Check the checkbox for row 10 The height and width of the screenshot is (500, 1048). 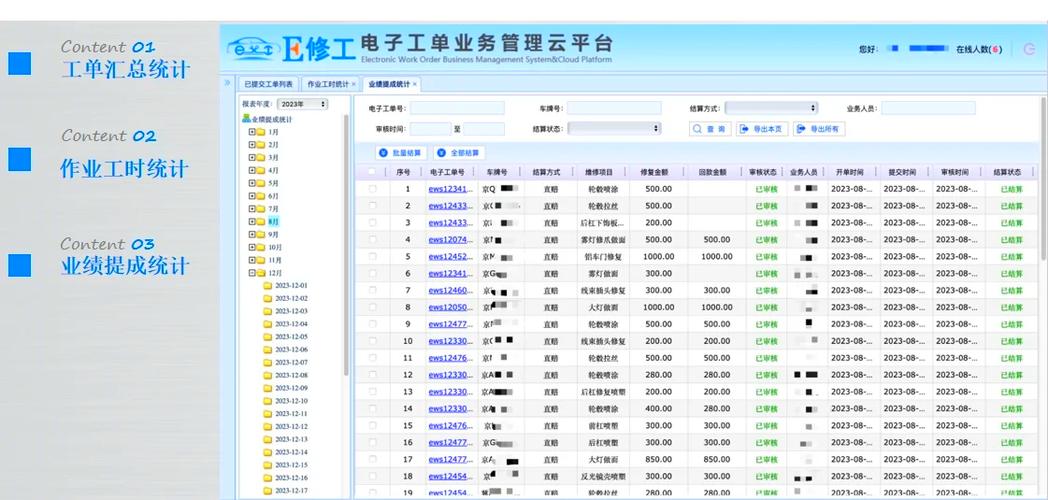tap(372, 341)
